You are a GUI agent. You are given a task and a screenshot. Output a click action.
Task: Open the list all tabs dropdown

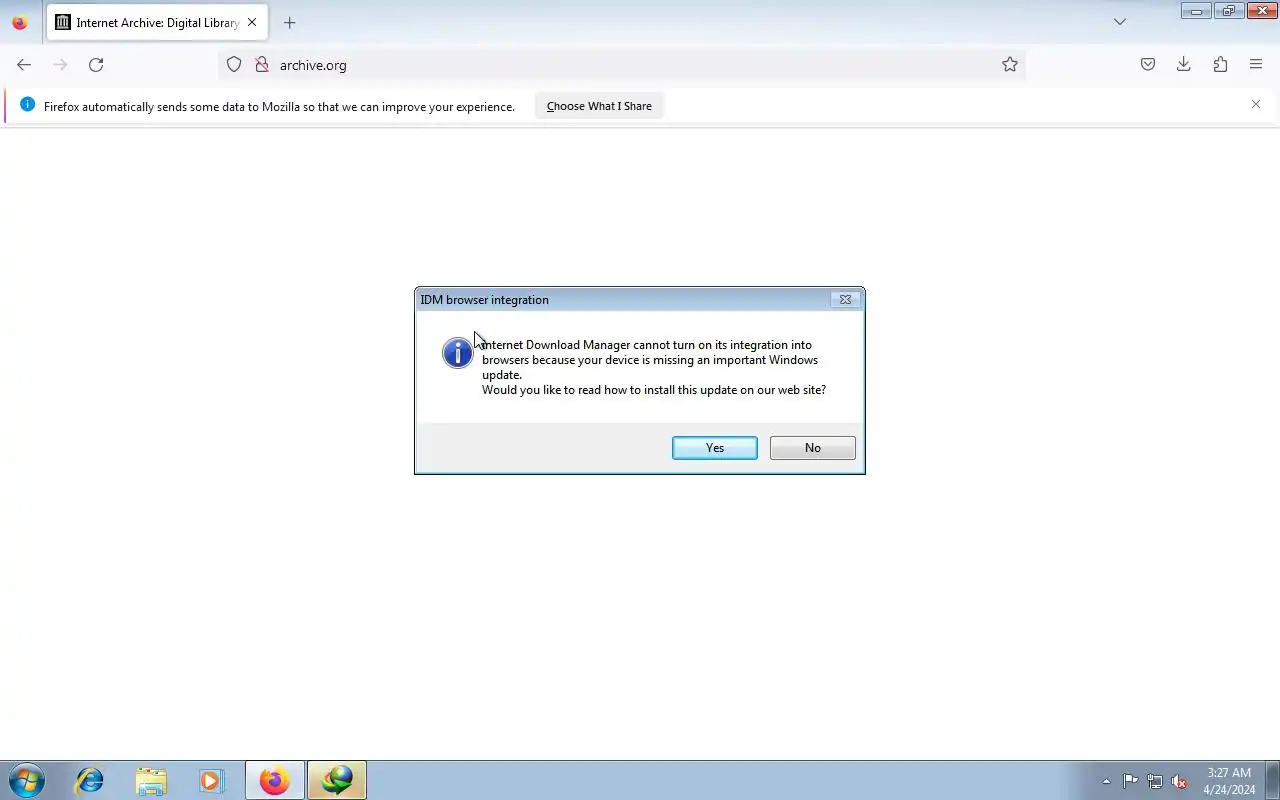1120,22
